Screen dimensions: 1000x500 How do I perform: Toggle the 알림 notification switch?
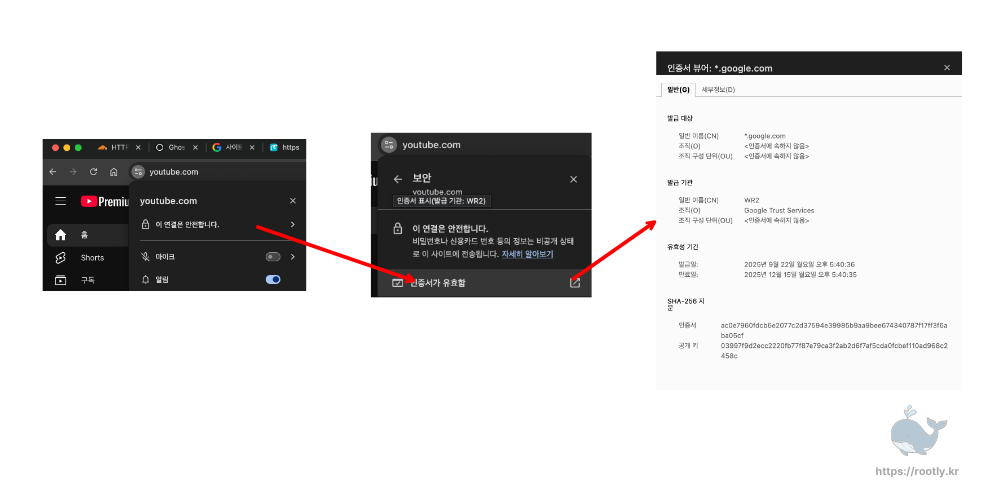[x=273, y=279]
